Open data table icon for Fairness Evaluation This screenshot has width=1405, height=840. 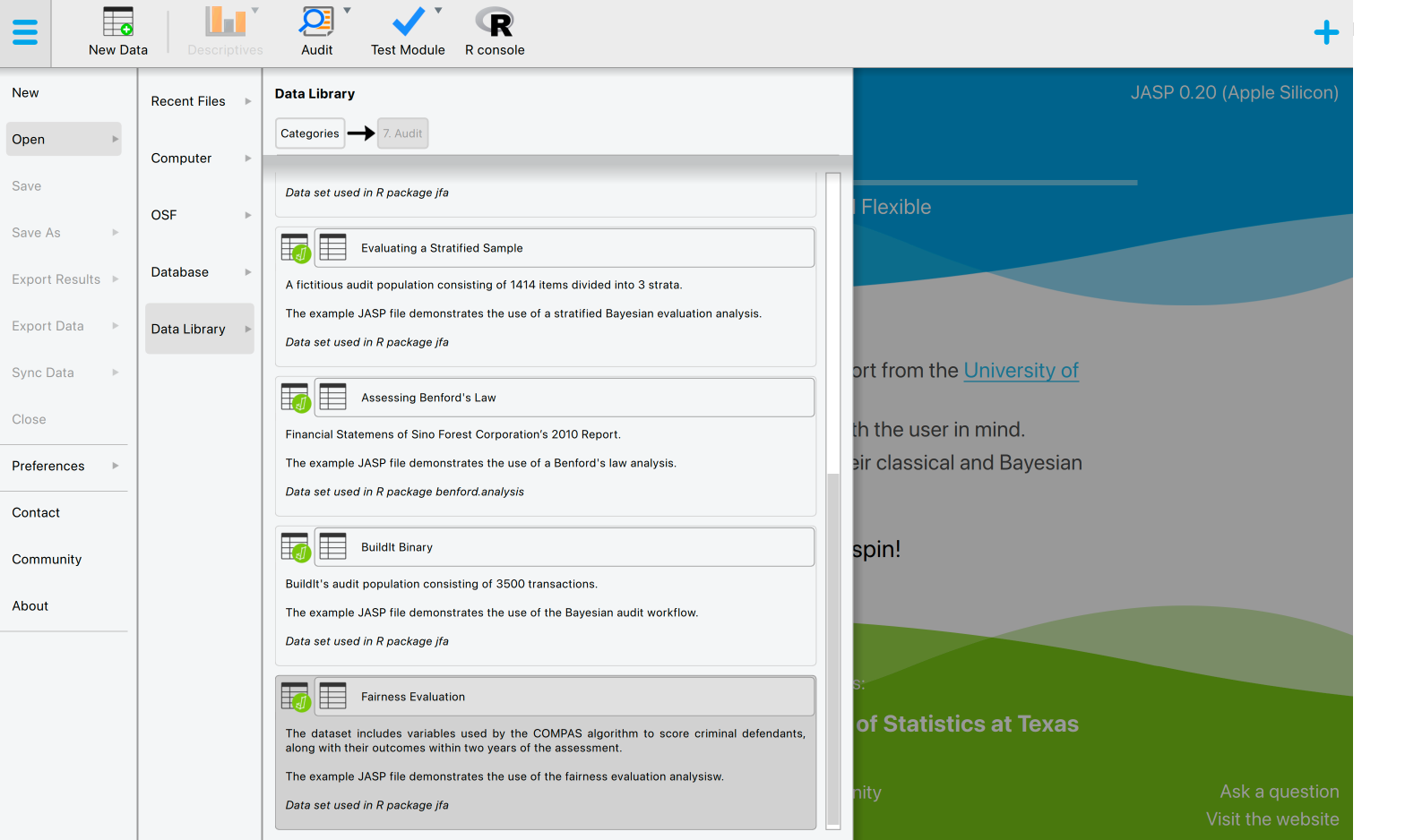[x=332, y=696]
